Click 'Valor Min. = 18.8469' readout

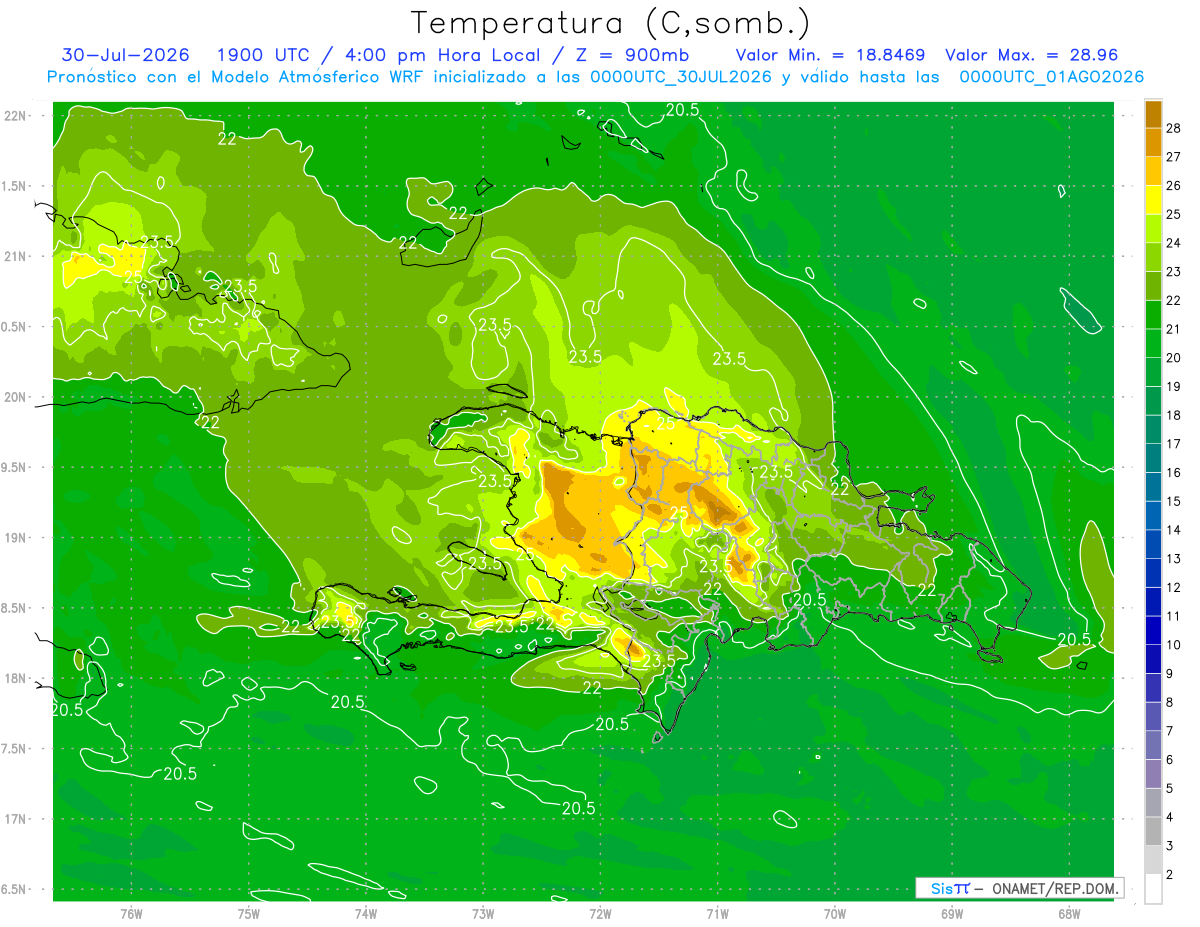point(830,55)
